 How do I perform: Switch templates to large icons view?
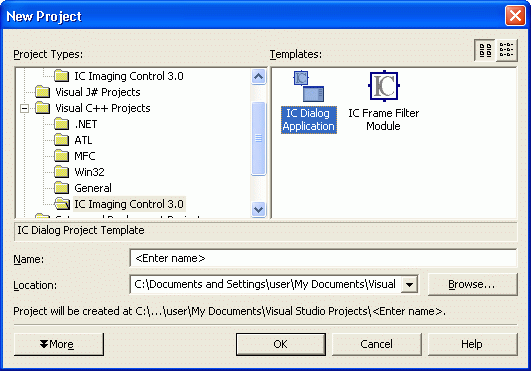coord(485,50)
